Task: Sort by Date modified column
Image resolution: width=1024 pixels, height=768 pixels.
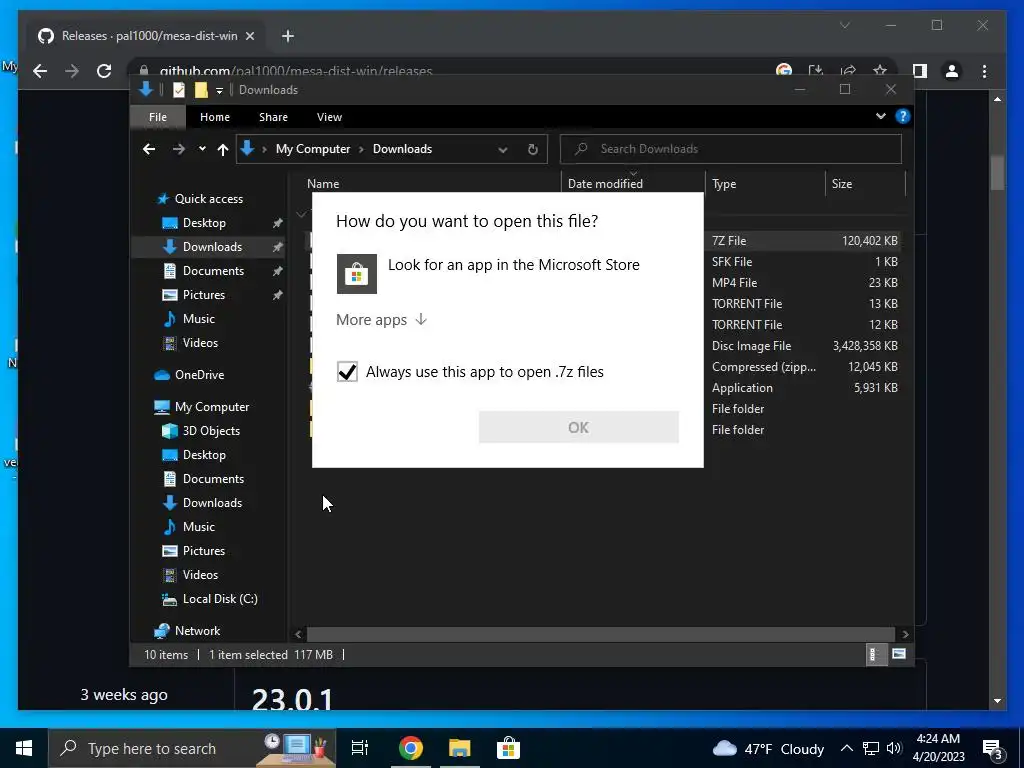Action: [x=605, y=184]
